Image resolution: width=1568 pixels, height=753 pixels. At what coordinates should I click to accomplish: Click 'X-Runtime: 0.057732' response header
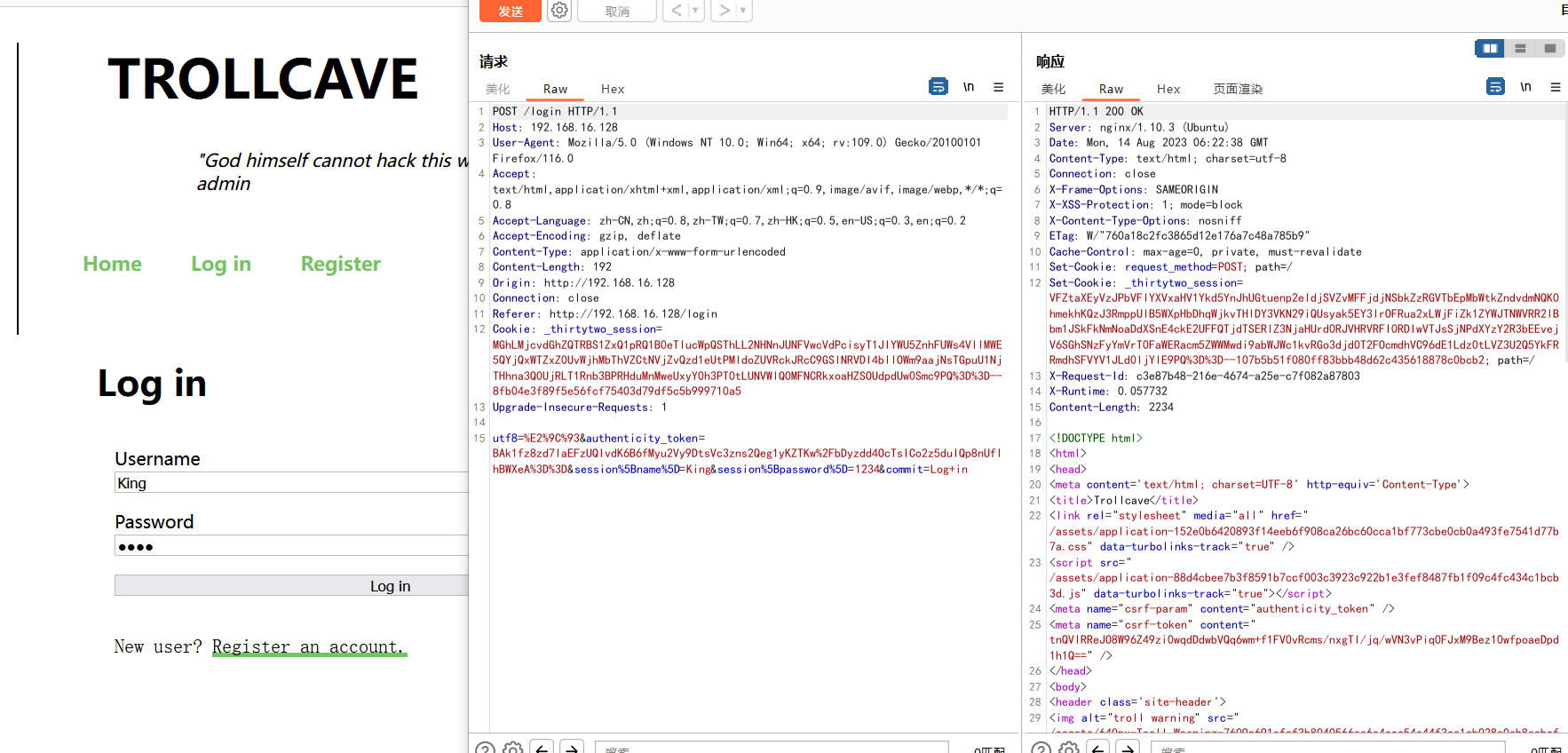tap(1108, 392)
